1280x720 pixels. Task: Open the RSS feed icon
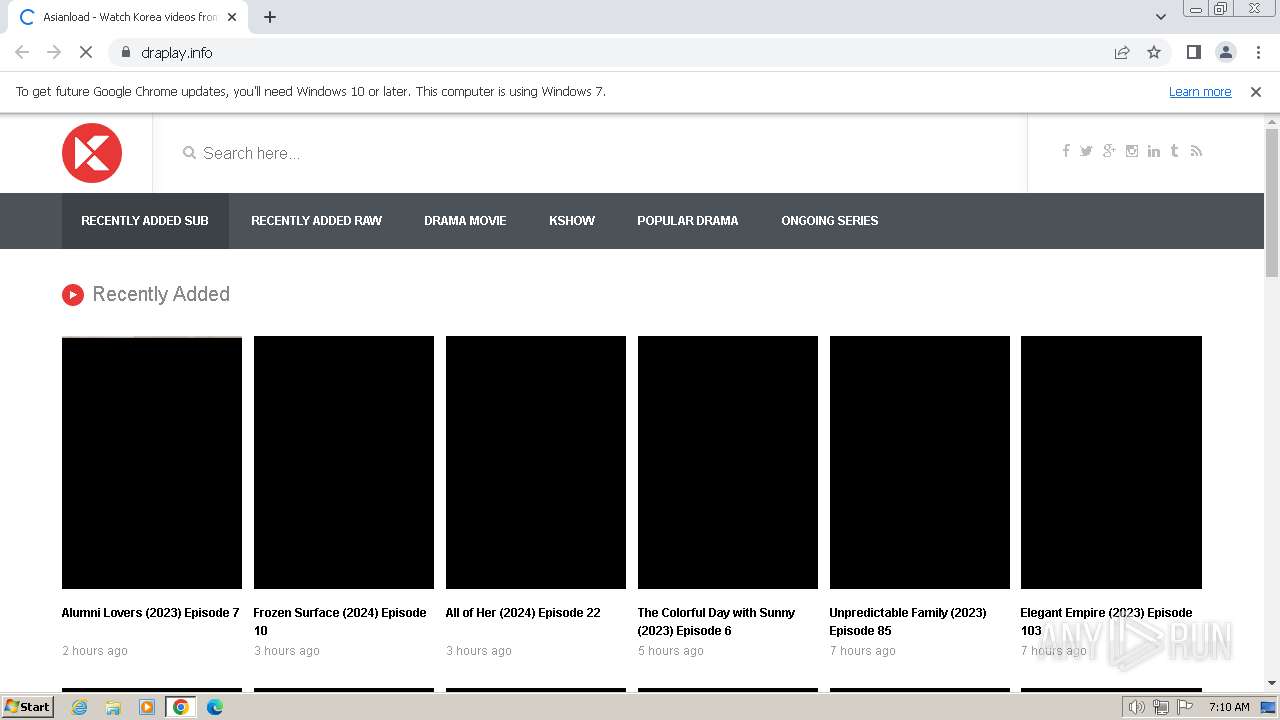point(1196,151)
